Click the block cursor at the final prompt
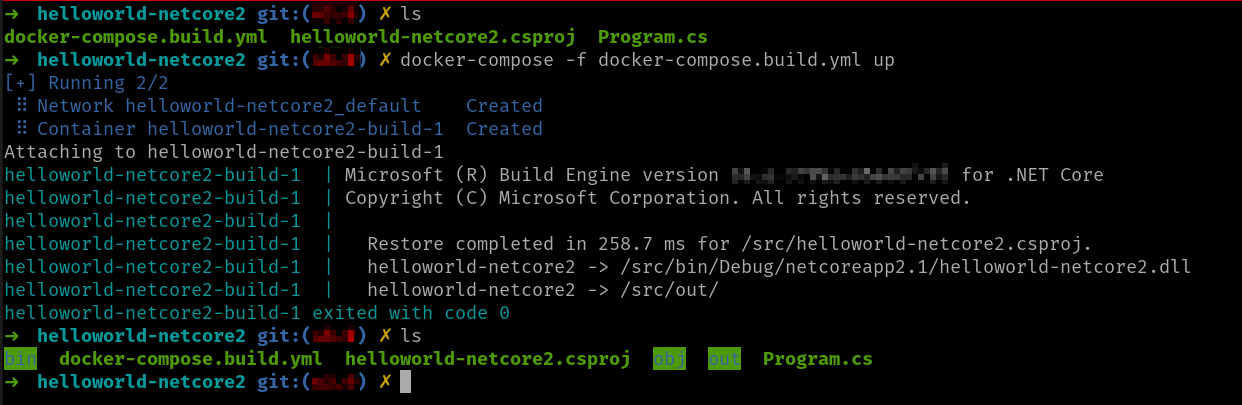Viewport: 1242px width, 405px height. tap(405, 382)
